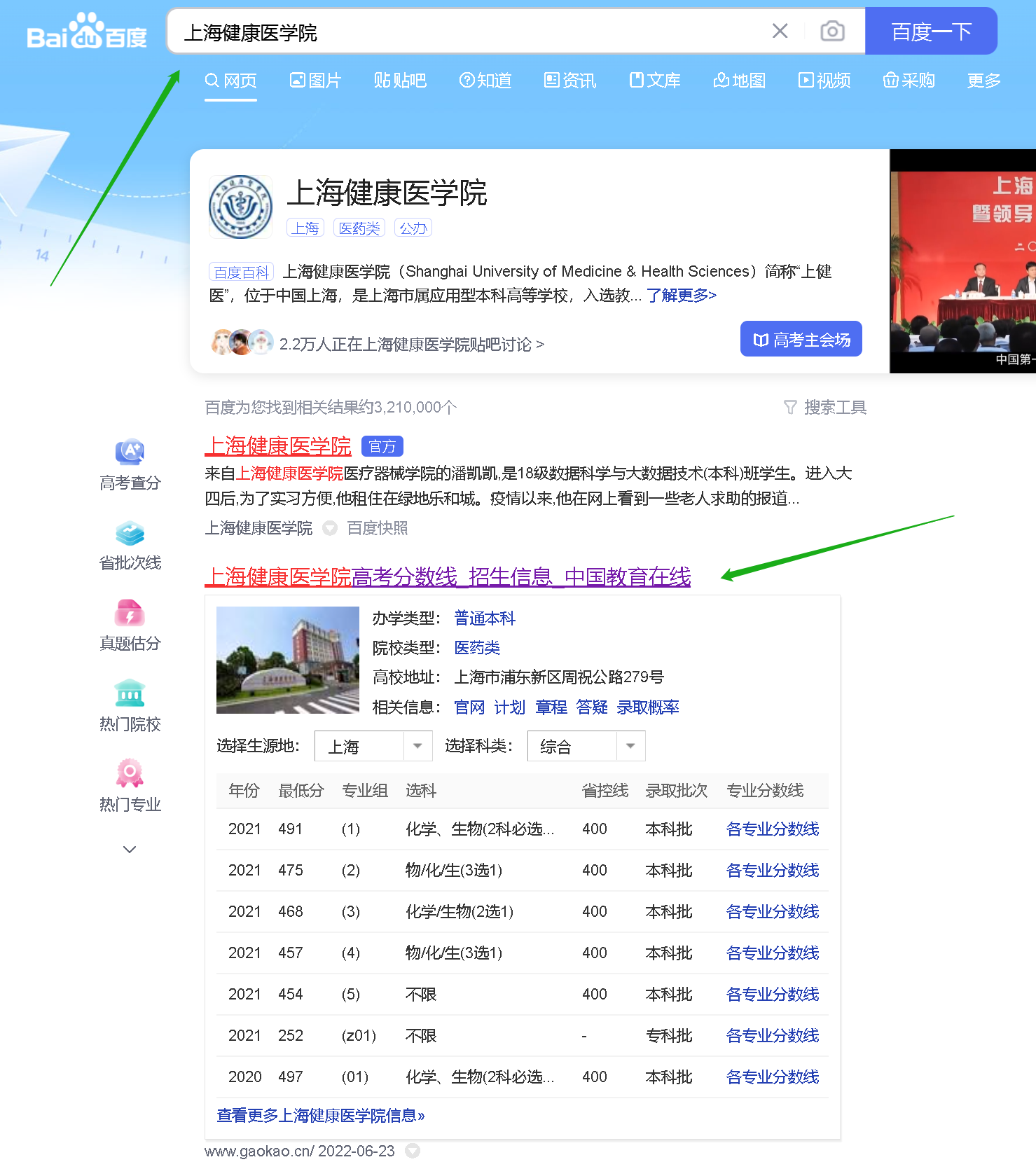Expand the sidebar with down chevron

pos(130,850)
